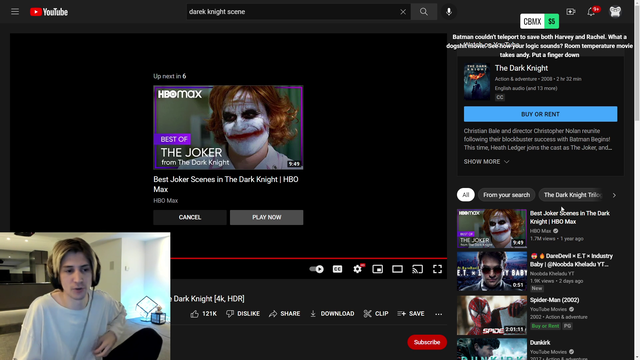Share the video
Screen dimensions: 640x360
(x=284, y=313)
